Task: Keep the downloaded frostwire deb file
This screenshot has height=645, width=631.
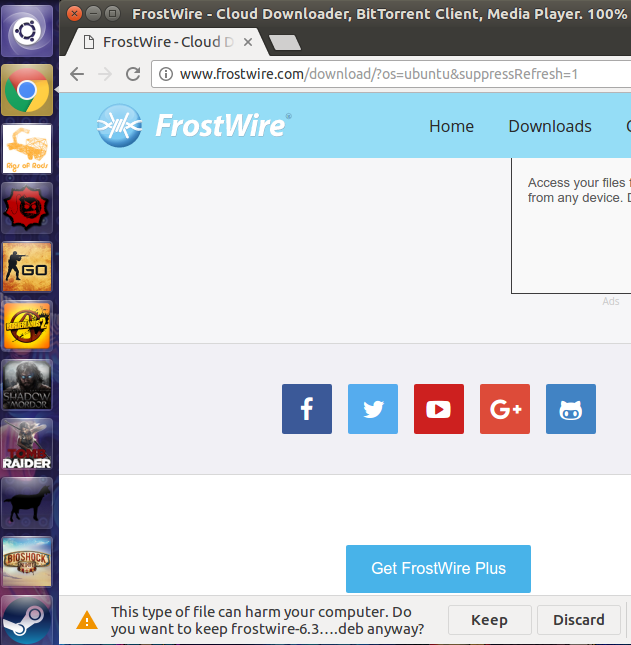Action: point(489,620)
